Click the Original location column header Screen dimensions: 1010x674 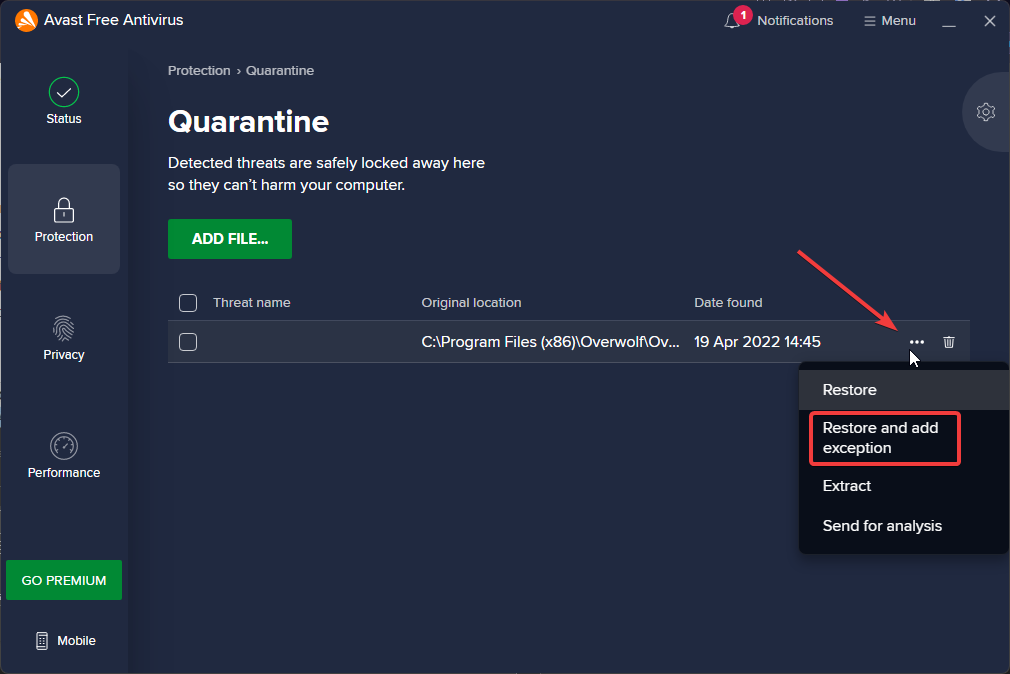coord(471,303)
